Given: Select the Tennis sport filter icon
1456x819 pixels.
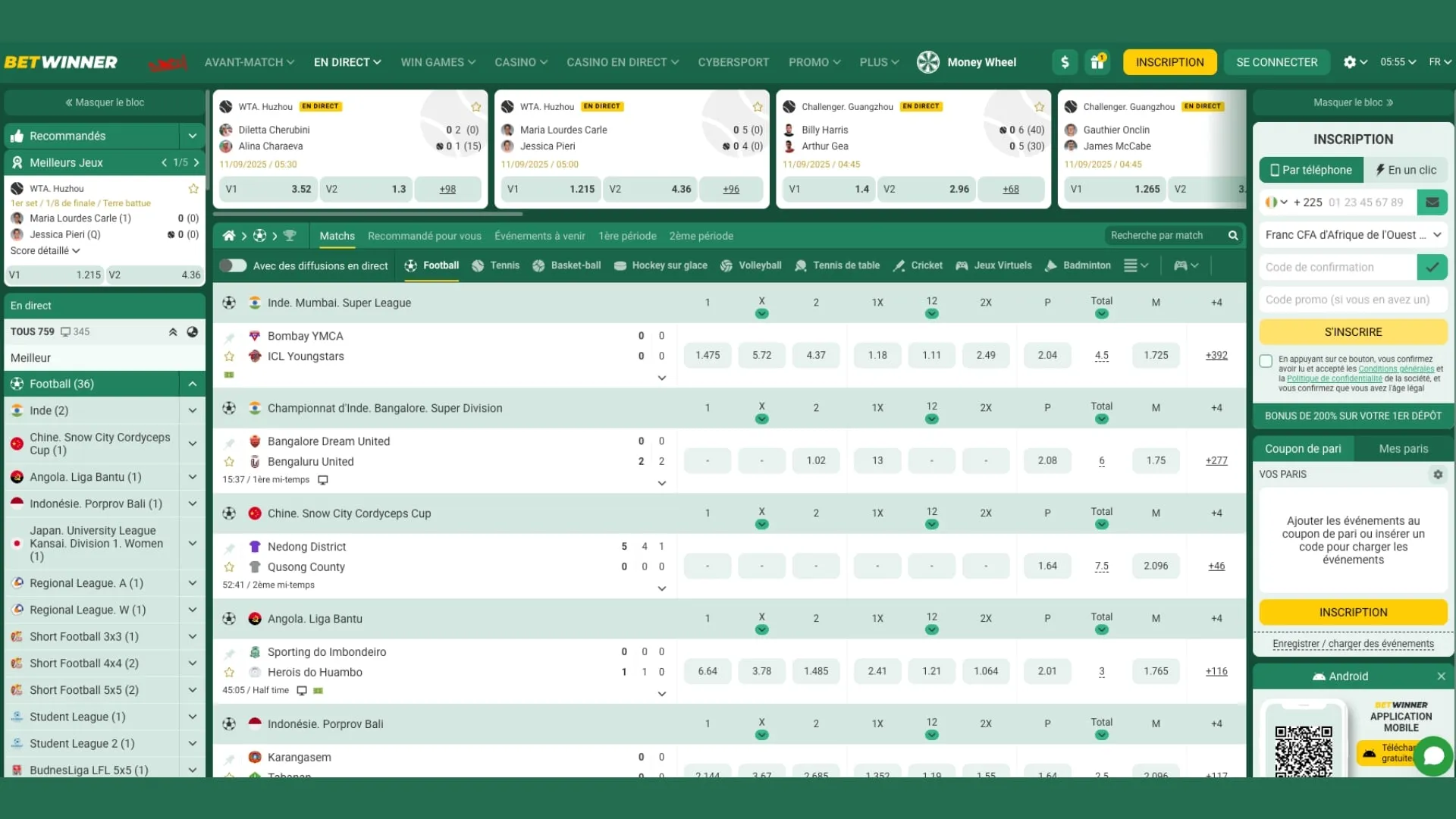Looking at the screenshot, I should [x=477, y=265].
